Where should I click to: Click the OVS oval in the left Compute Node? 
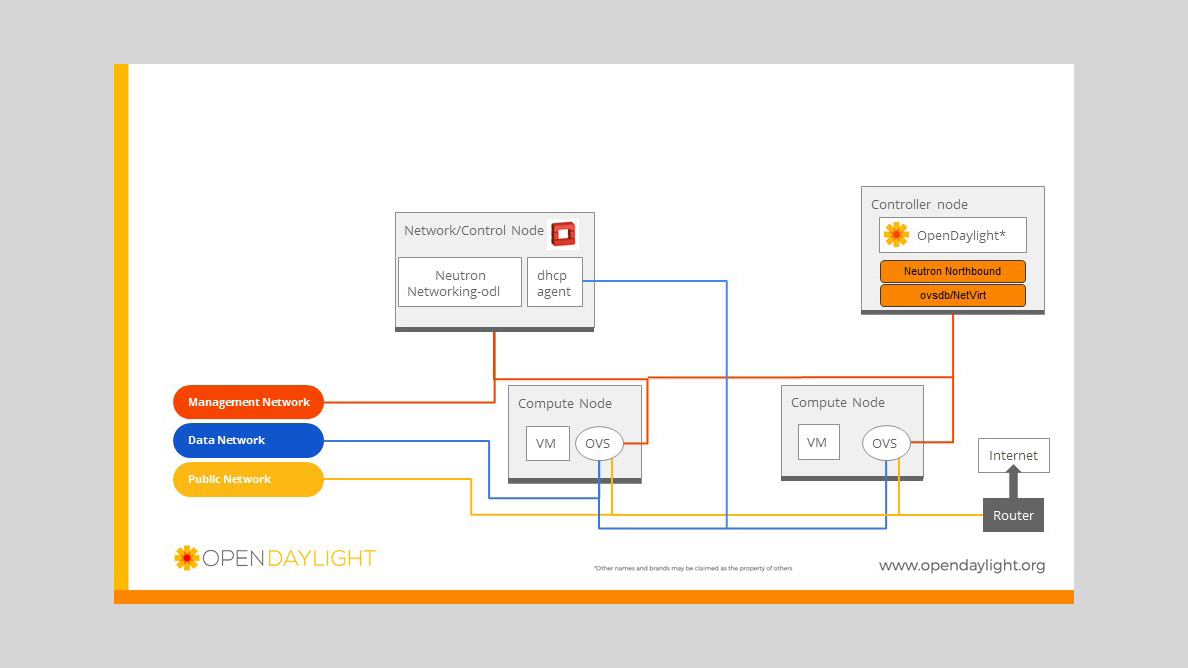pyautogui.click(x=598, y=444)
